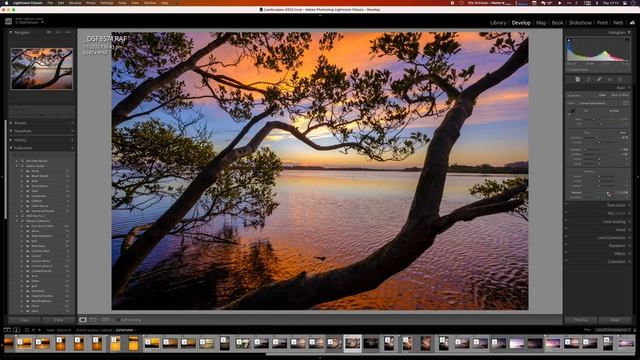This screenshot has height=360, width=640.
Task: Open the Apple menu
Action: [7, 3]
